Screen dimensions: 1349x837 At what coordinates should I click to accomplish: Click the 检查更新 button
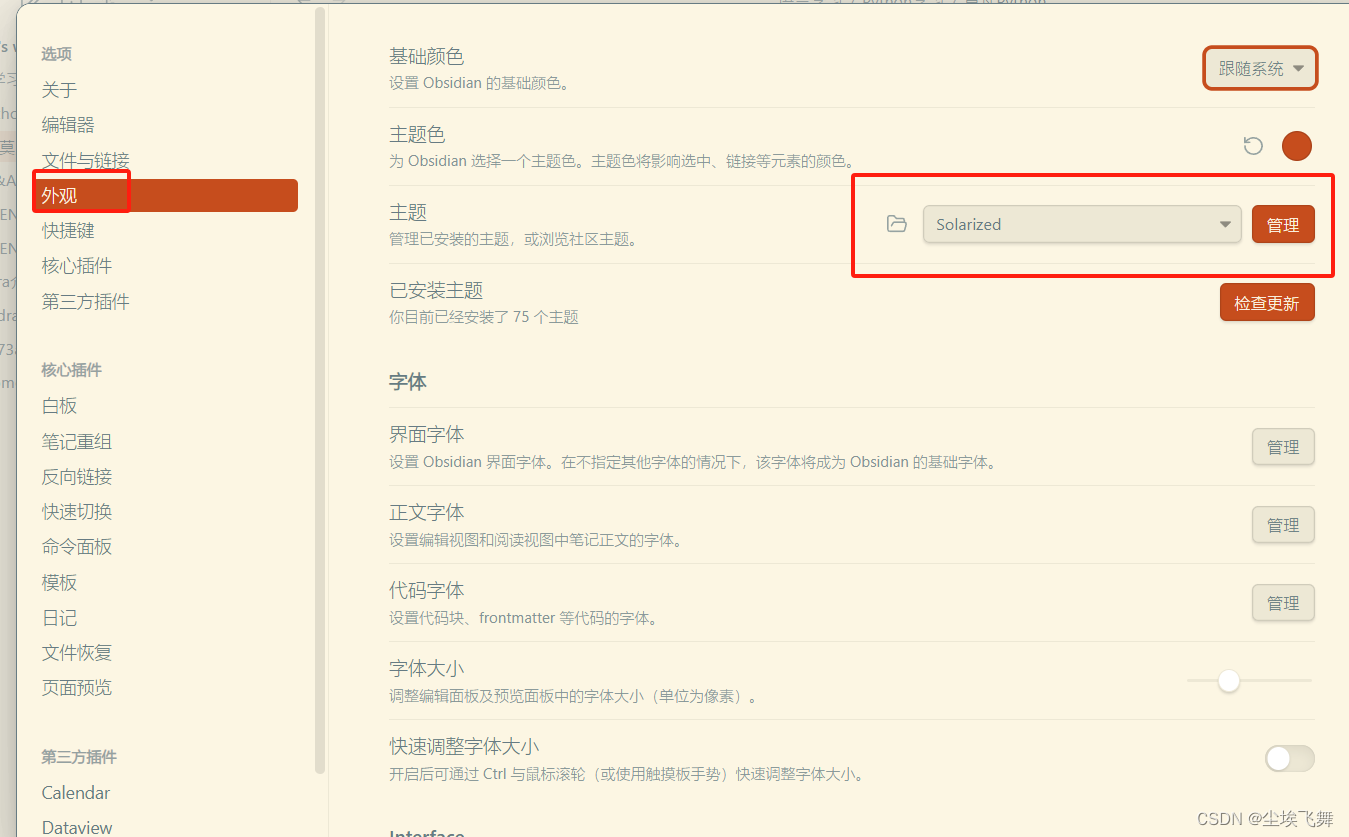1267,303
